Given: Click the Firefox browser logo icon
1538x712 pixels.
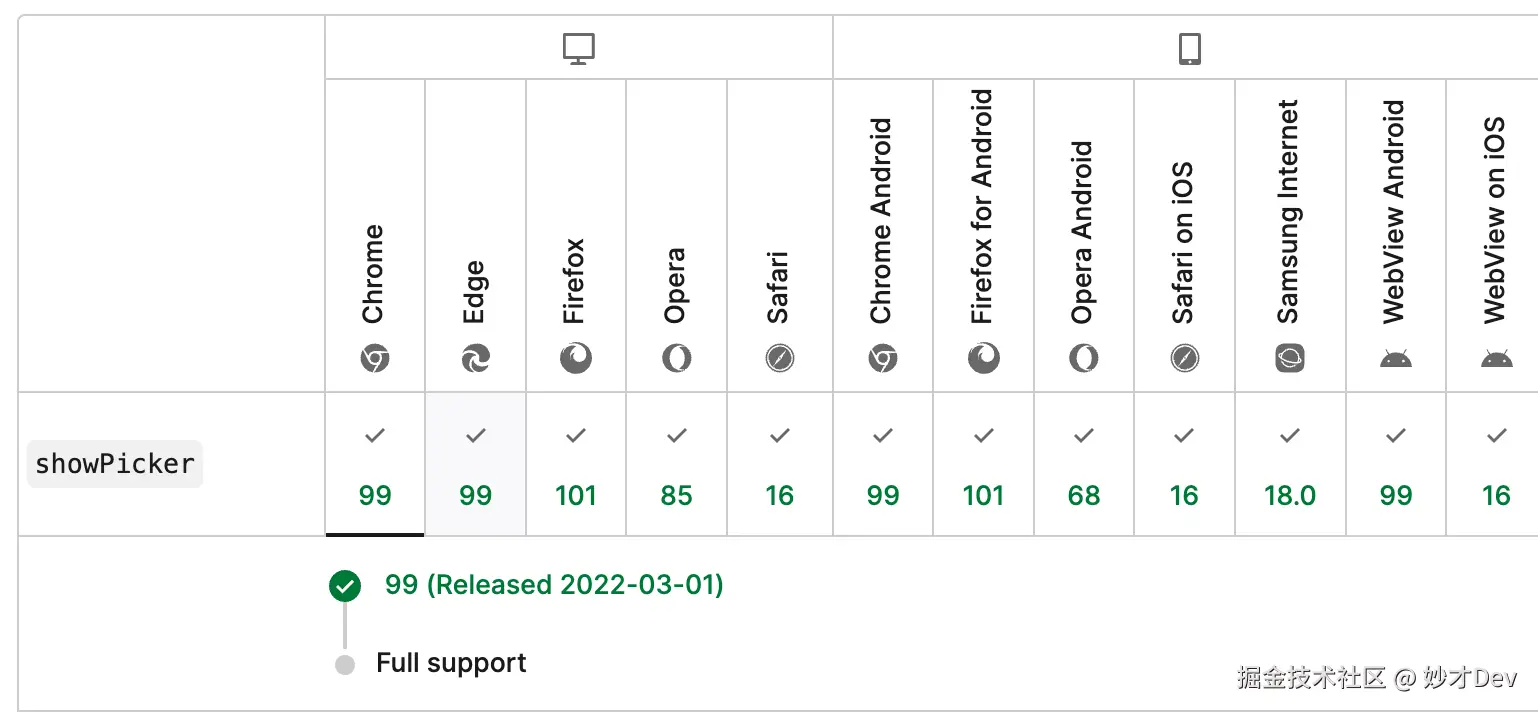Looking at the screenshot, I should (576, 358).
